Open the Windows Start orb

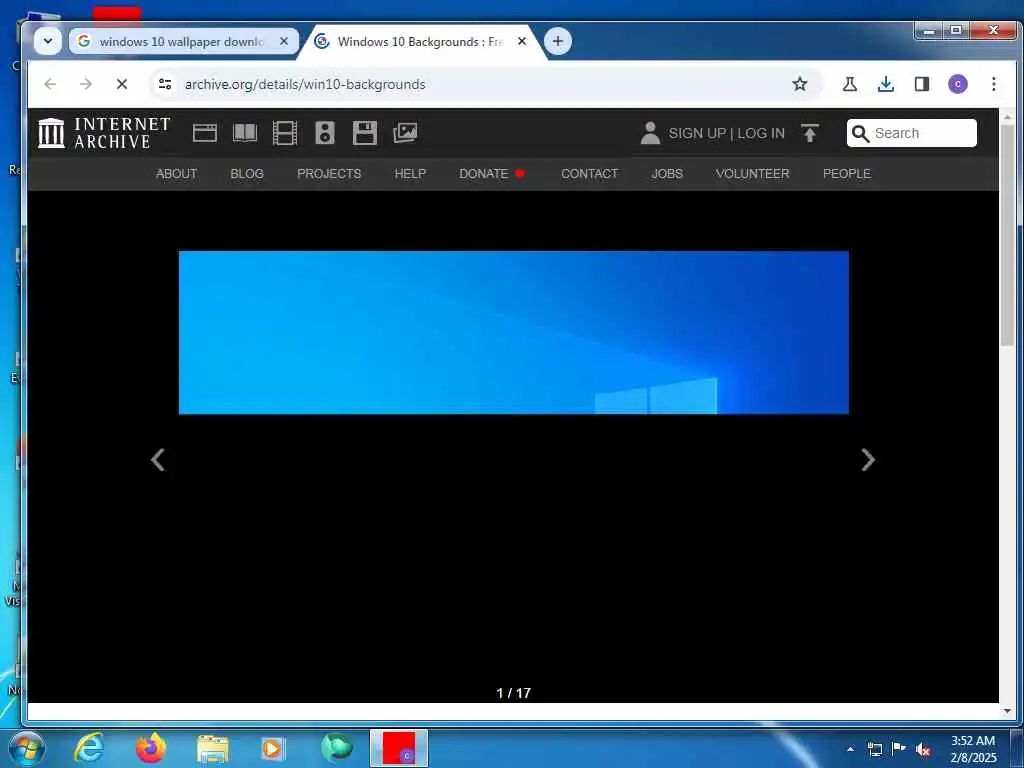click(x=27, y=748)
